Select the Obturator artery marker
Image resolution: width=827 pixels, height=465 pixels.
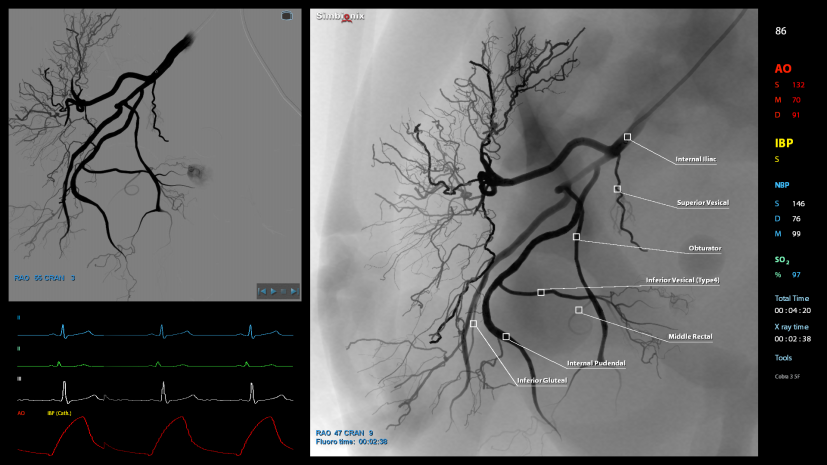pyautogui.click(x=576, y=237)
